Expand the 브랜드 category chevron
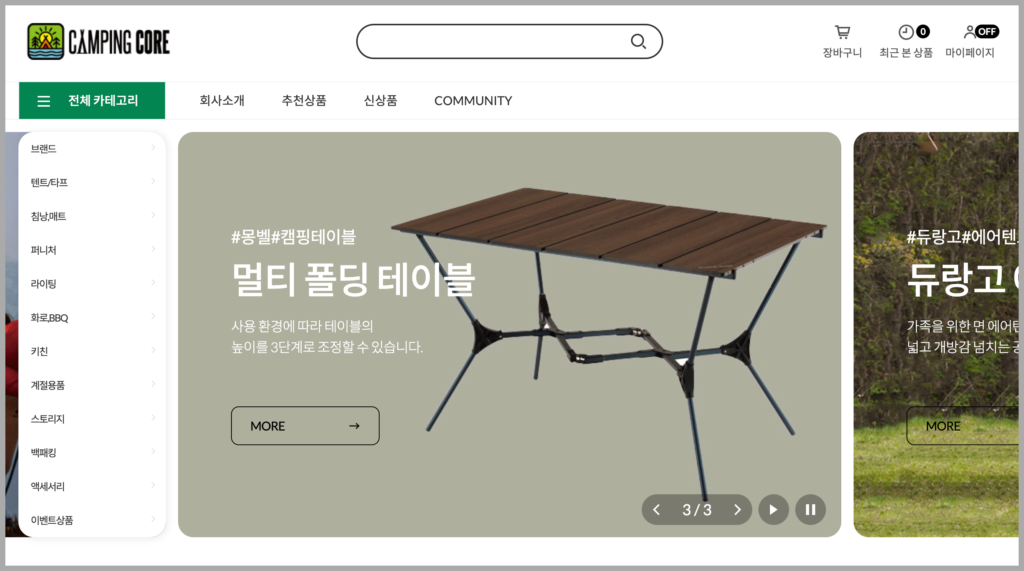This screenshot has width=1024, height=571. [153, 148]
